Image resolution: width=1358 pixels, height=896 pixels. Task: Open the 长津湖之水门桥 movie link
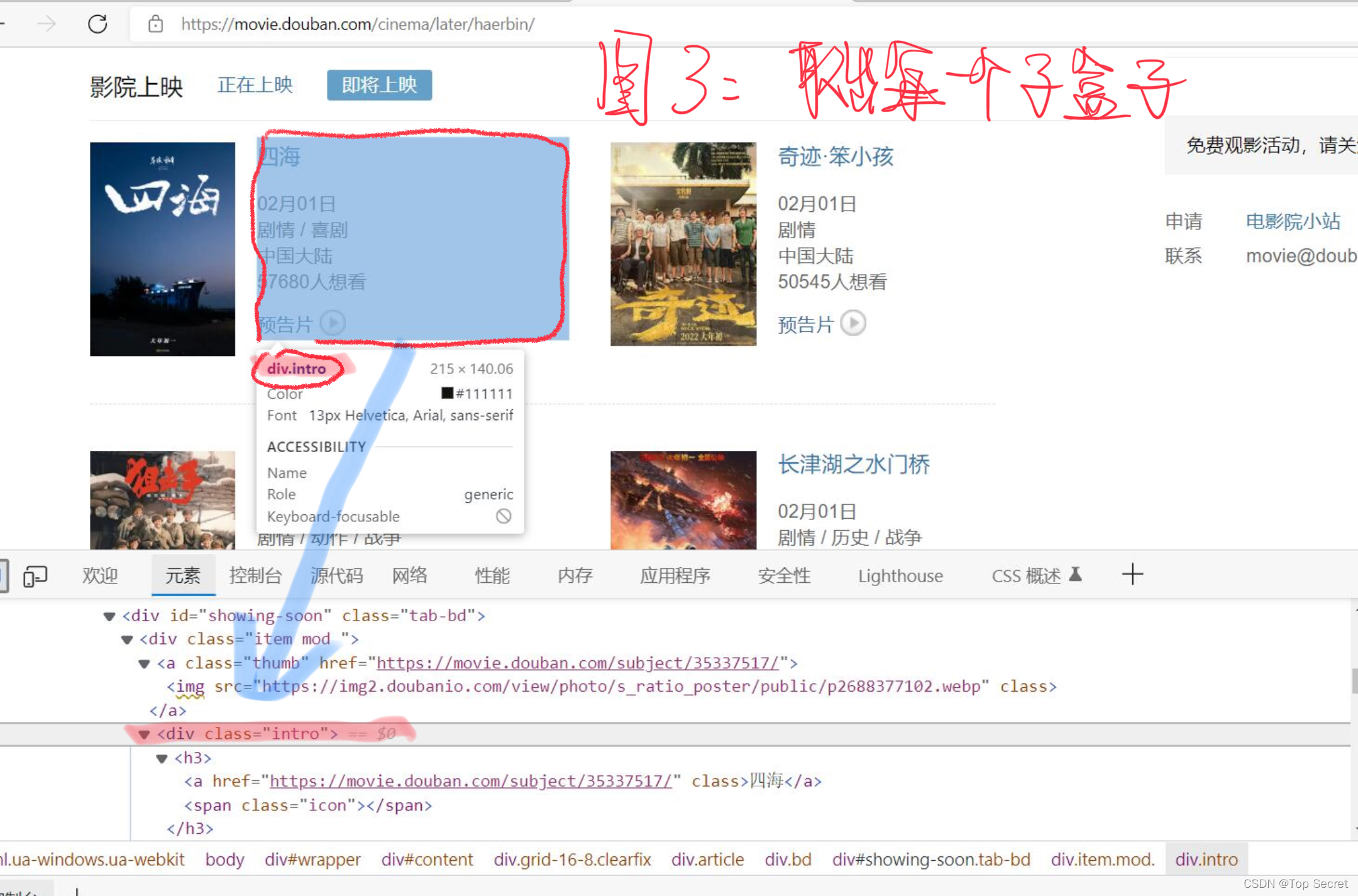(853, 465)
